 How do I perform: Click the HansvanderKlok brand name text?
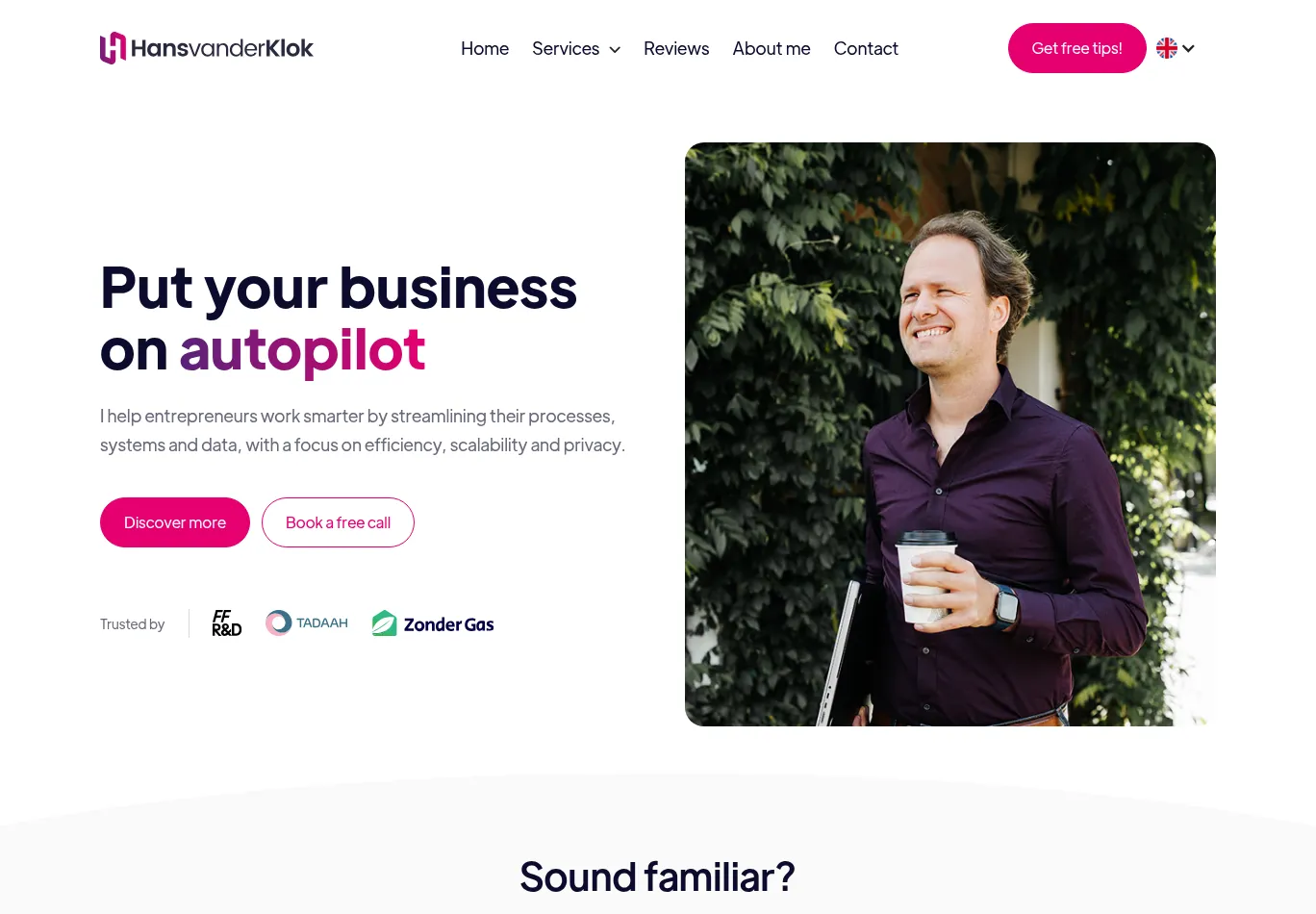pyautogui.click(x=222, y=48)
